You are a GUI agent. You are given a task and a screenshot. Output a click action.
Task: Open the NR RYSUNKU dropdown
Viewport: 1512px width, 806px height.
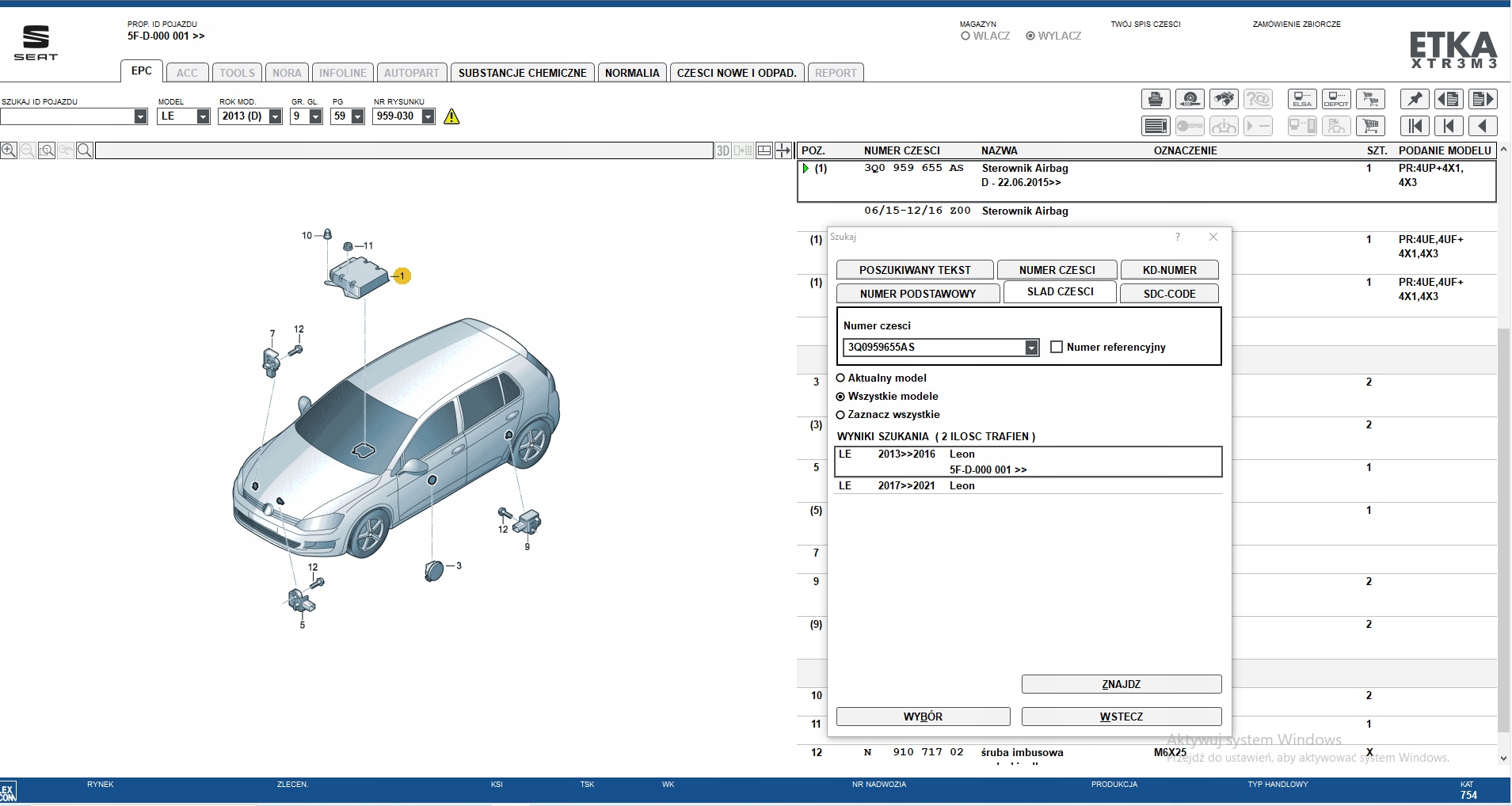tap(428, 116)
